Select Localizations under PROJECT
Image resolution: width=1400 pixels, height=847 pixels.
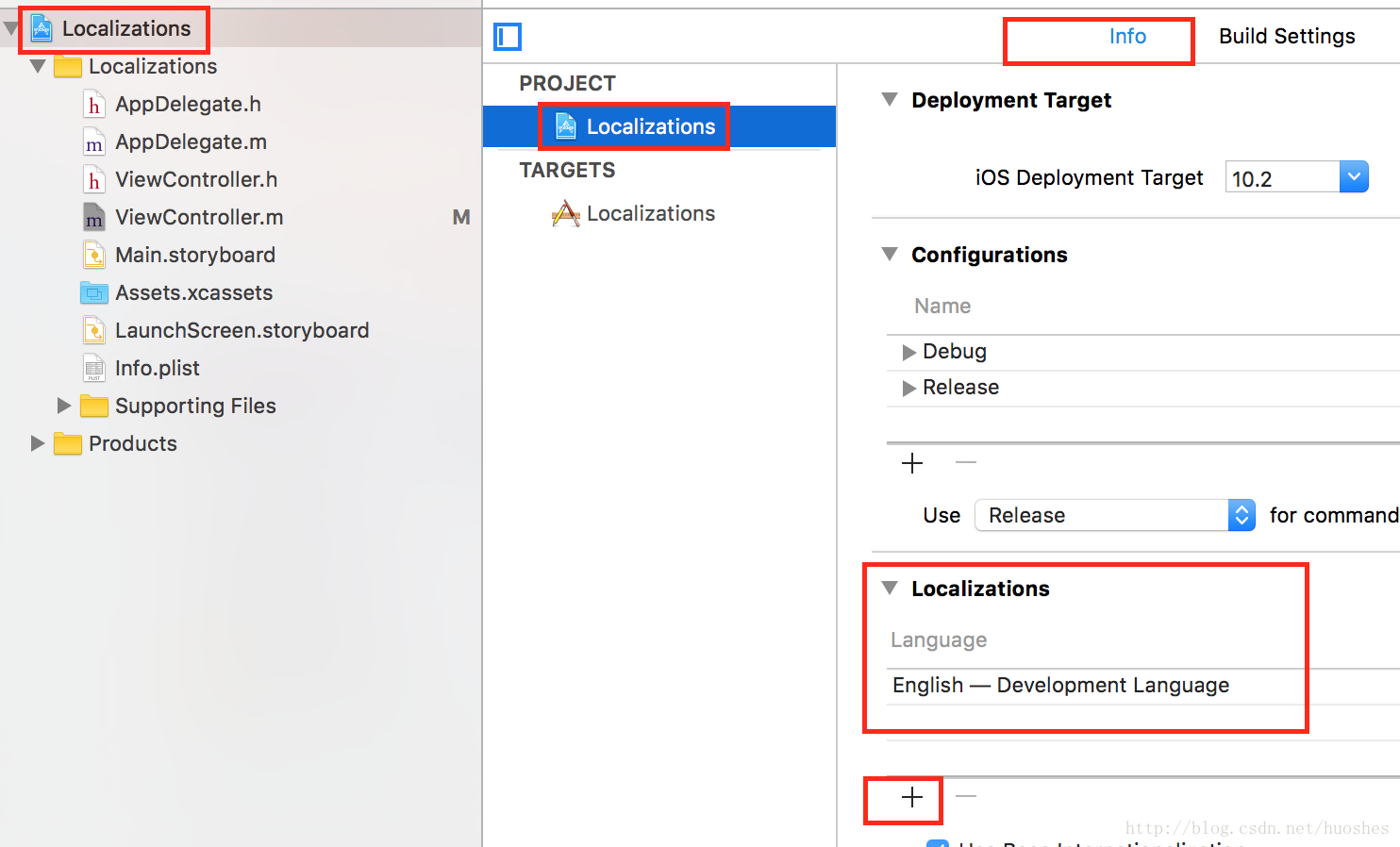coord(659,126)
